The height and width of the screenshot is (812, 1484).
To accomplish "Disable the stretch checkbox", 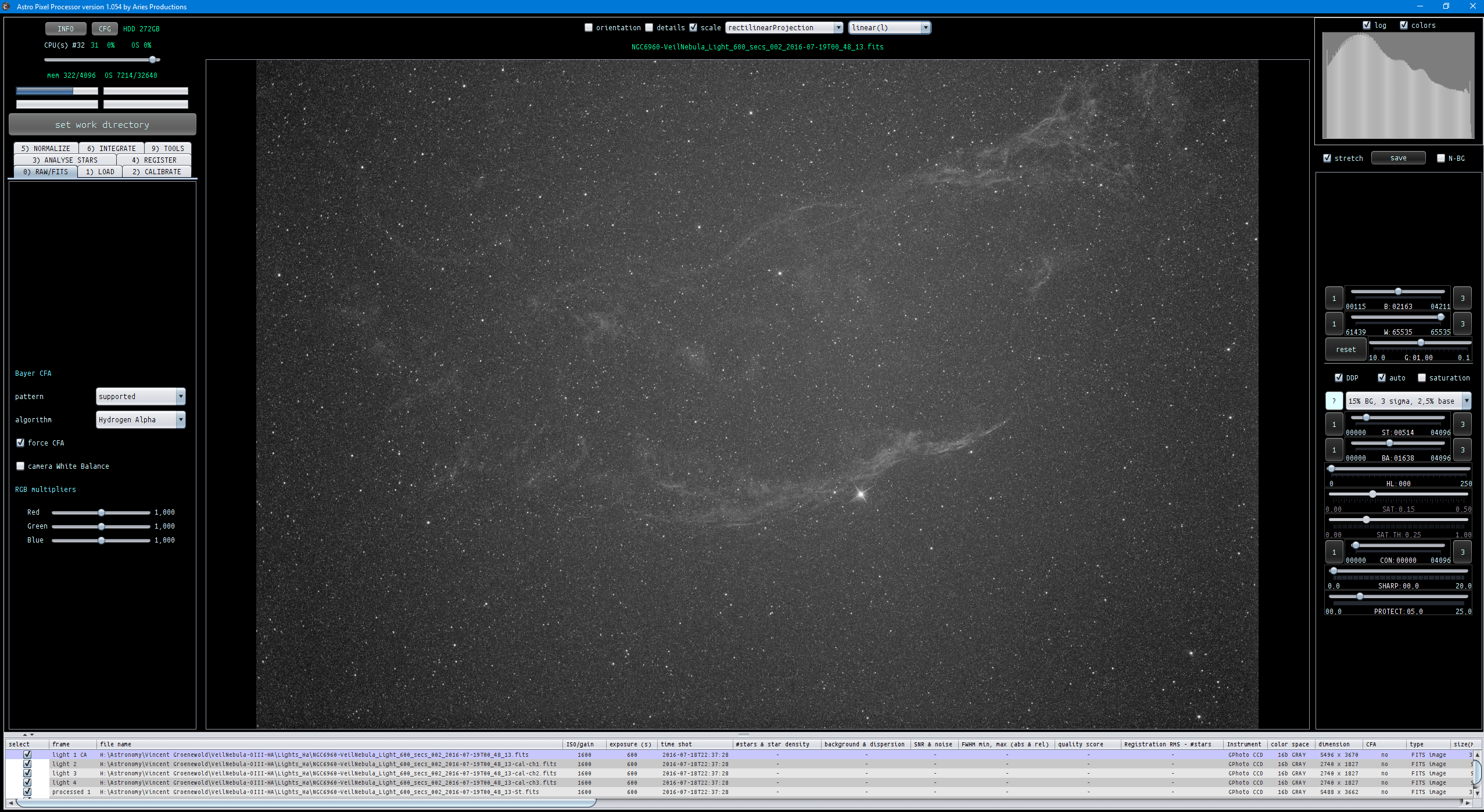I will pyautogui.click(x=1327, y=158).
